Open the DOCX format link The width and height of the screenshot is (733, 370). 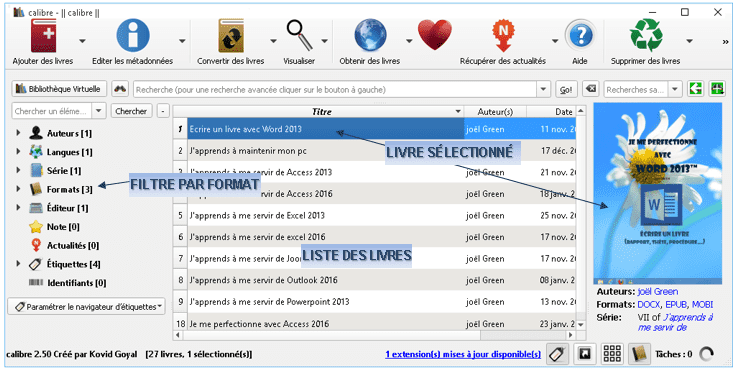pyautogui.click(x=649, y=305)
